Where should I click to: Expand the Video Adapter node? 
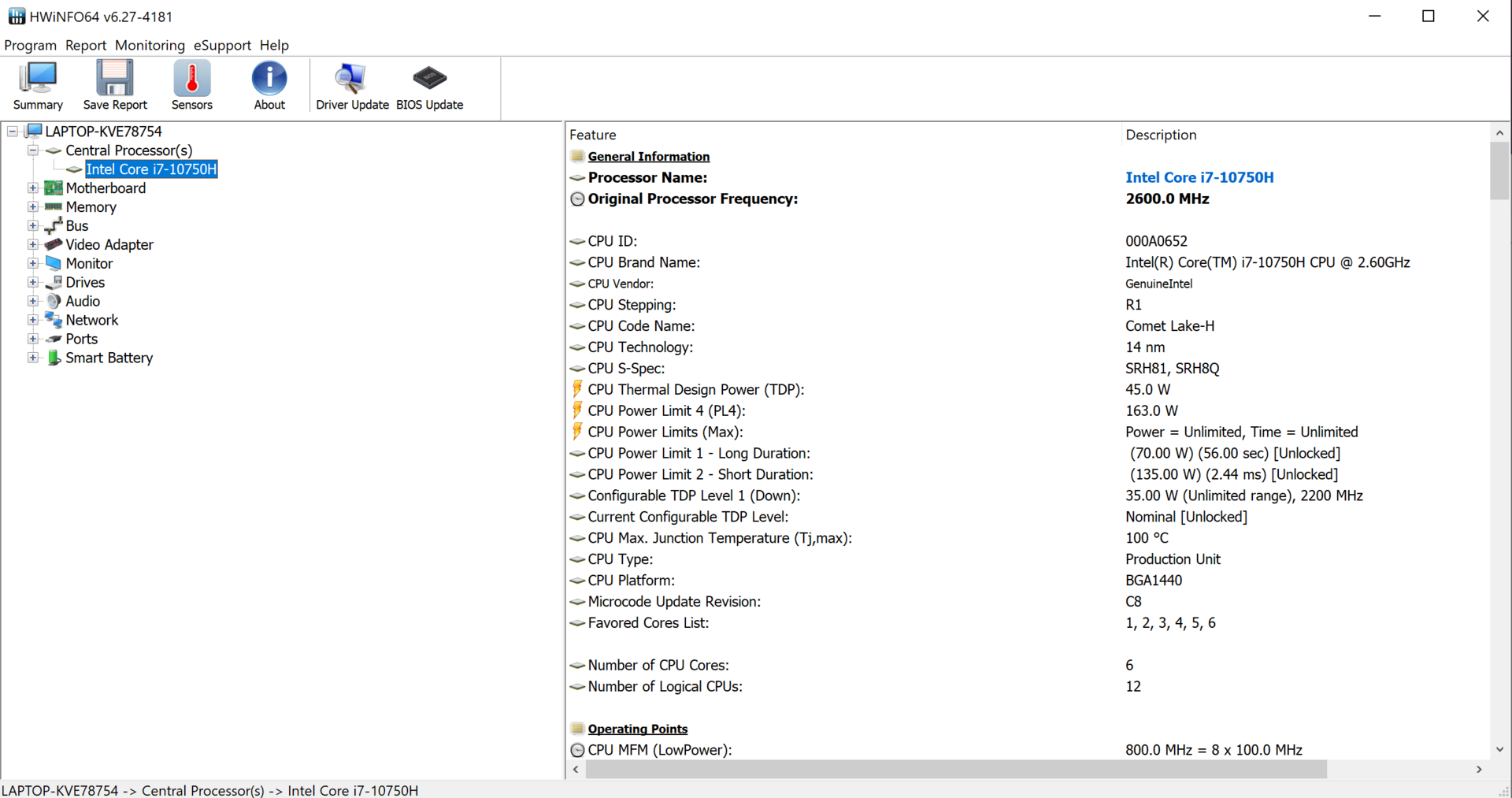(x=33, y=245)
